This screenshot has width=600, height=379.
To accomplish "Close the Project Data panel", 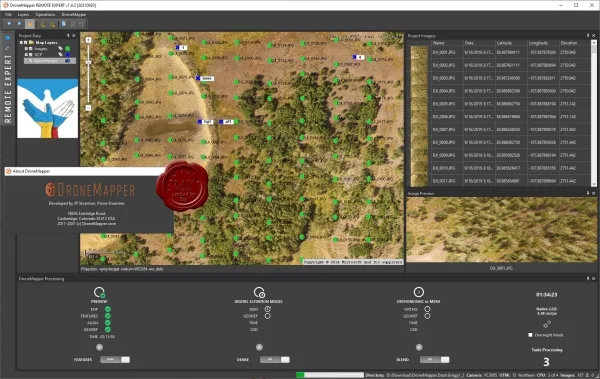I will point(74,36).
